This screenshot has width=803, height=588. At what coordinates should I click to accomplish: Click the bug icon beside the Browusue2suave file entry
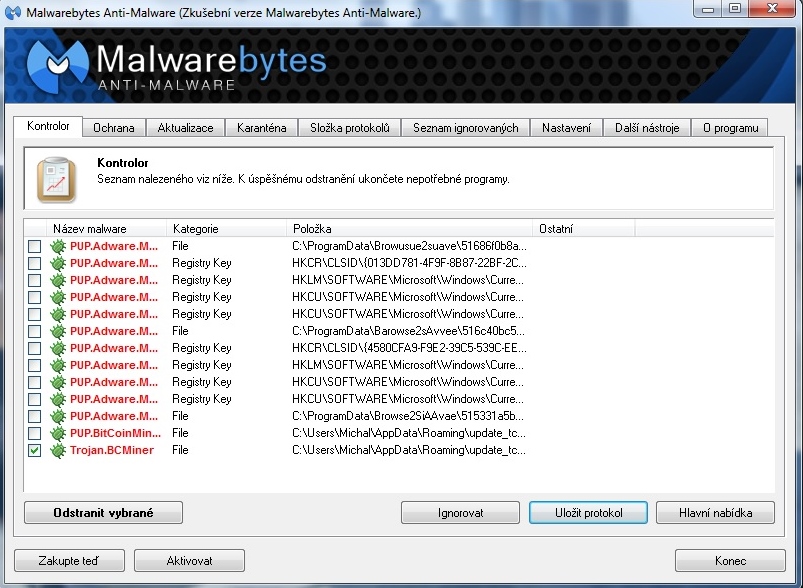(x=58, y=246)
